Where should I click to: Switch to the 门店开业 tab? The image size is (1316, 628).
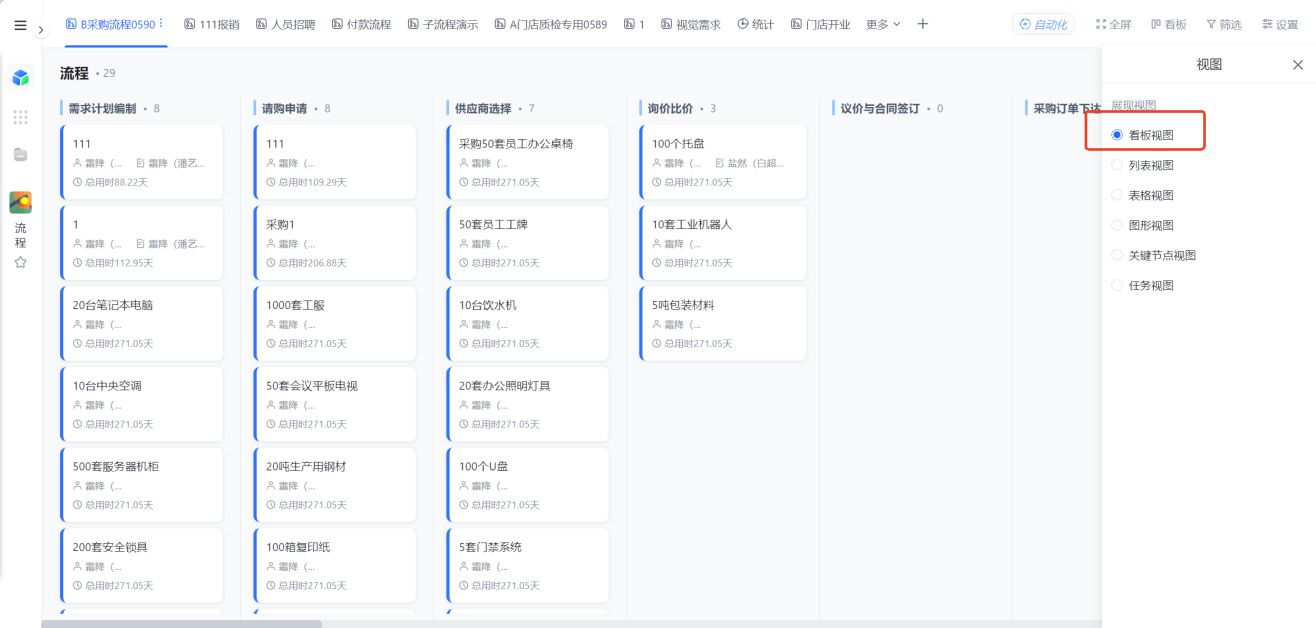820,24
